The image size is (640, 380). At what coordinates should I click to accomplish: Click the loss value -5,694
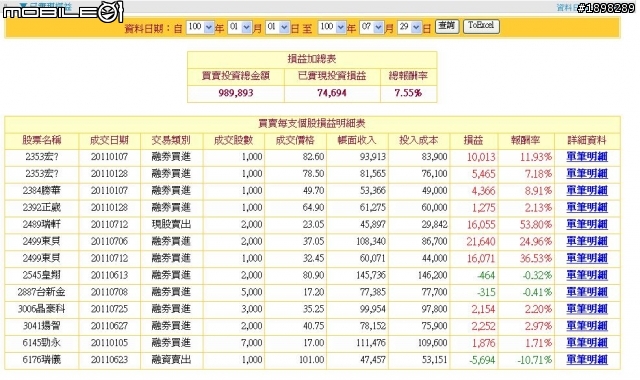tap(482, 360)
